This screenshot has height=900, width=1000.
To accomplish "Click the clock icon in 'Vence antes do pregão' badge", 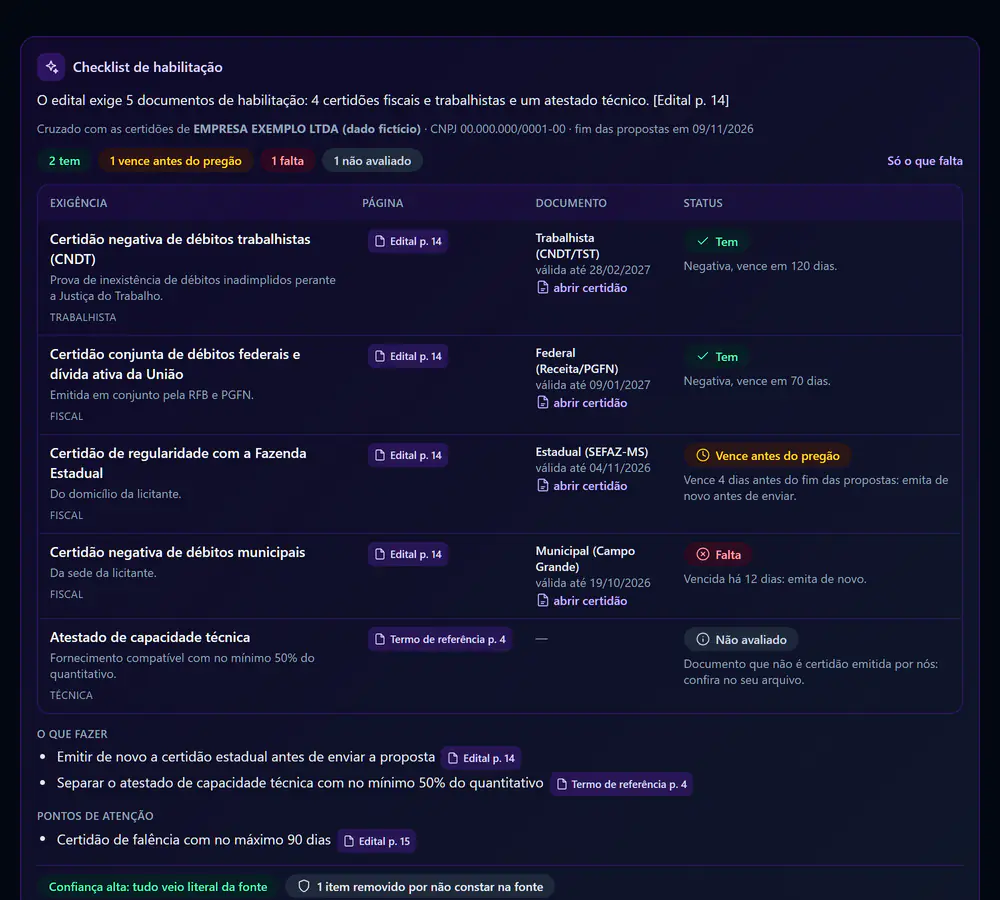I will click(x=702, y=455).
